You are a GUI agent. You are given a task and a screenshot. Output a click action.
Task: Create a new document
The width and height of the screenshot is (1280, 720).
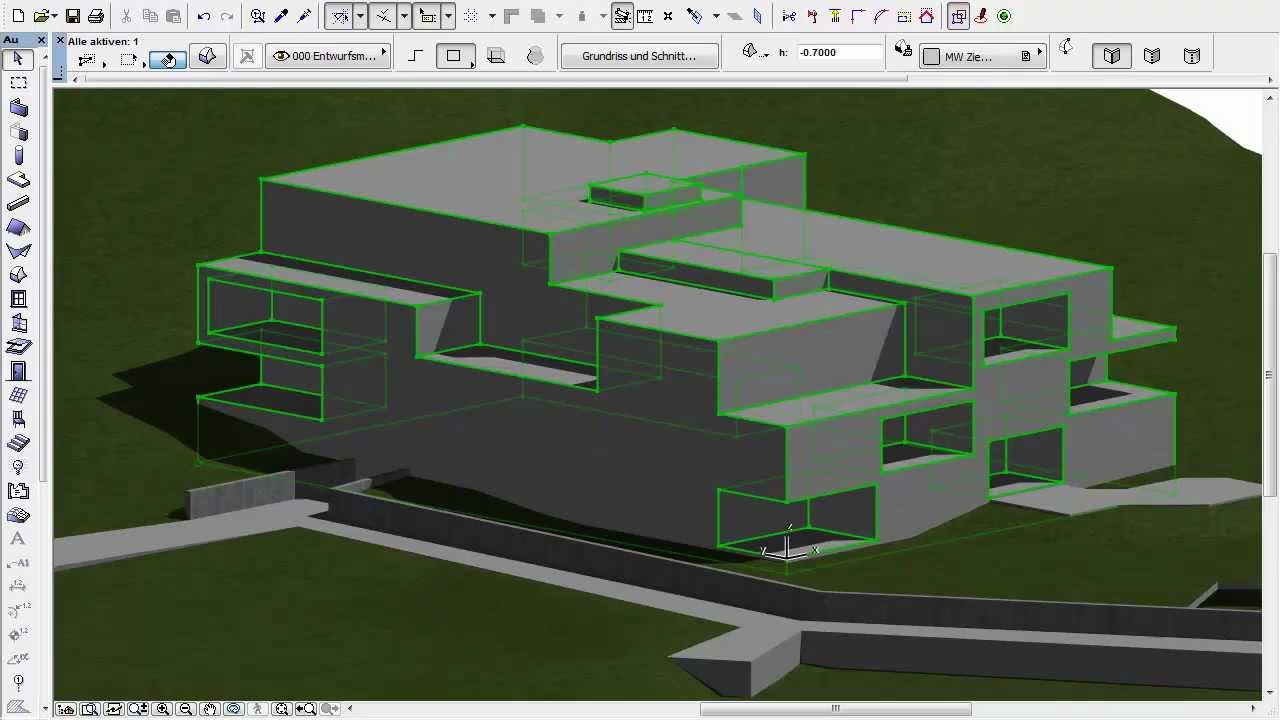[18, 16]
